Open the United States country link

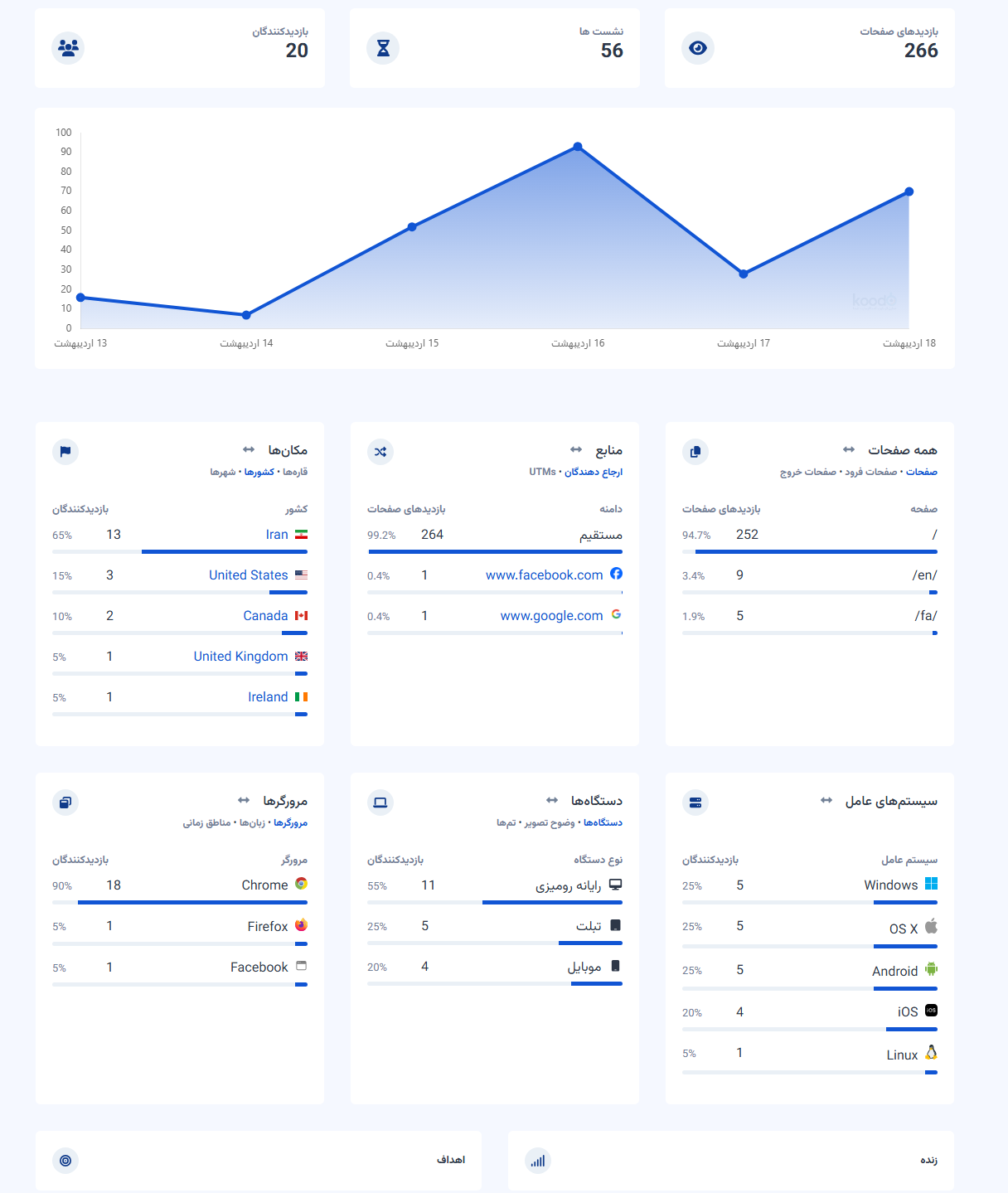coord(249,575)
